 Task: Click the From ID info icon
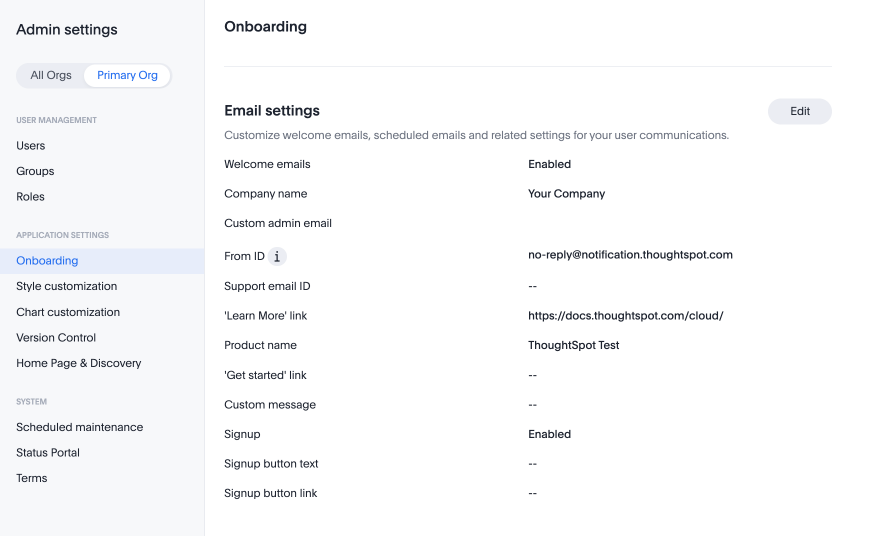(277, 257)
